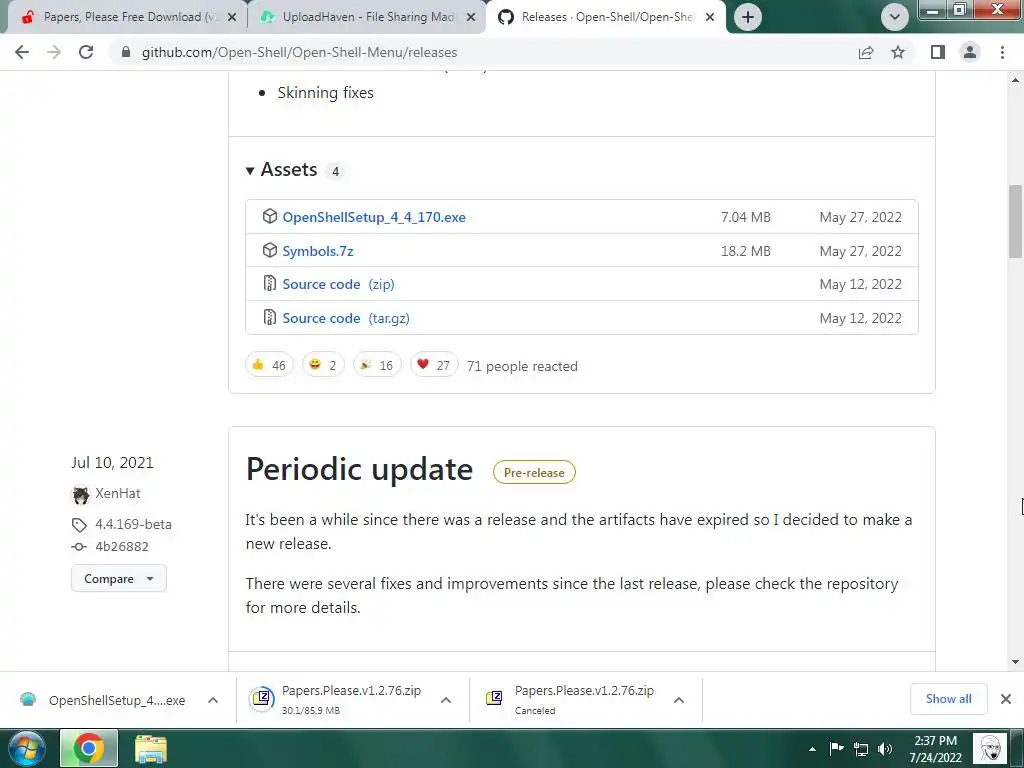Close the Releases Open-Shell tab
The width and height of the screenshot is (1024, 768).
pyautogui.click(x=711, y=18)
